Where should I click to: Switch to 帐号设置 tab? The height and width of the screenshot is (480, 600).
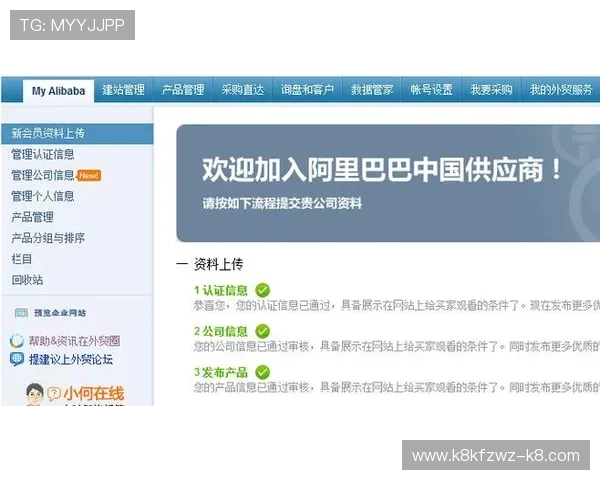431,90
